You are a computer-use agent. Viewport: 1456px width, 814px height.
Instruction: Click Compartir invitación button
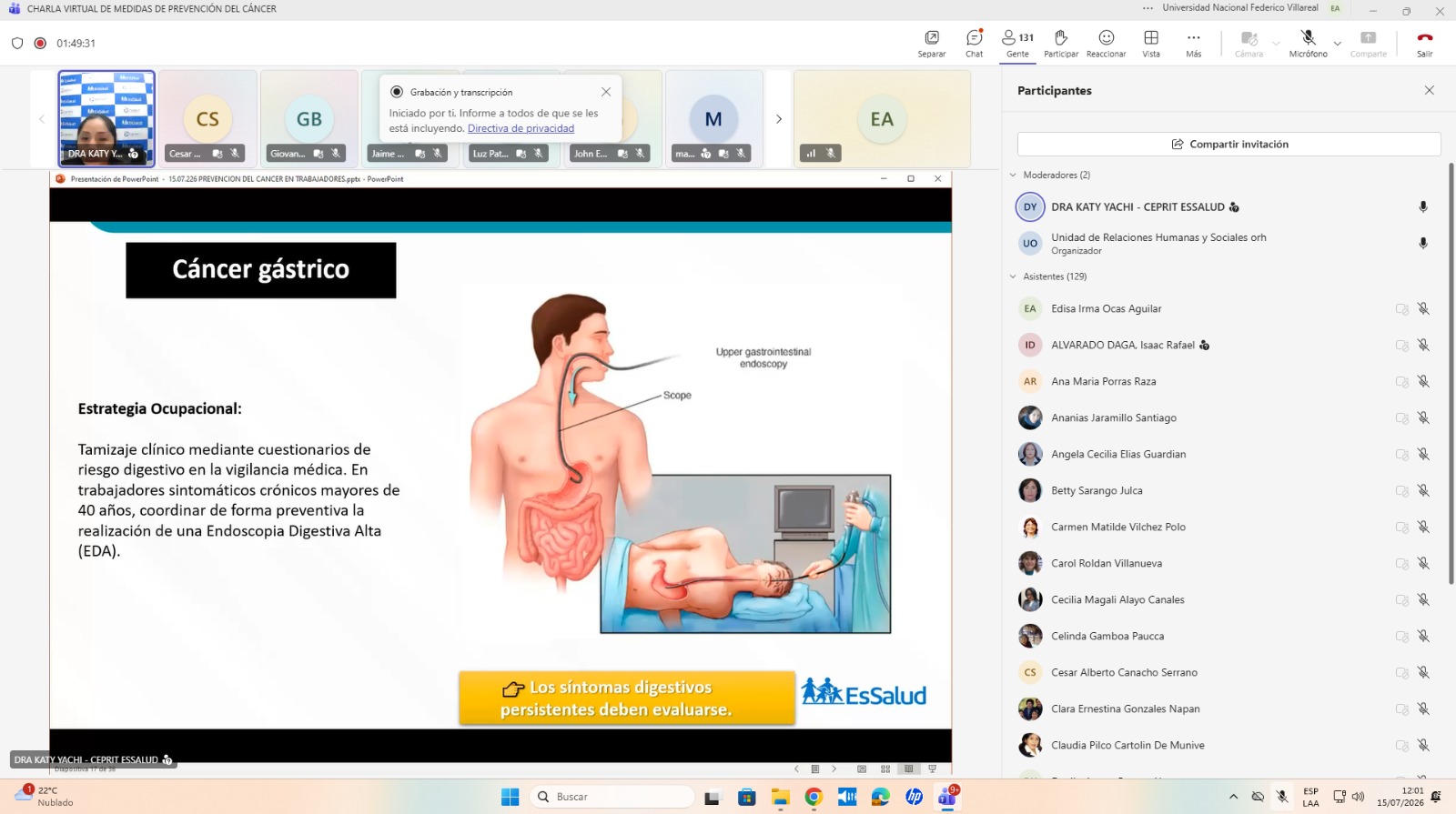pos(1228,144)
